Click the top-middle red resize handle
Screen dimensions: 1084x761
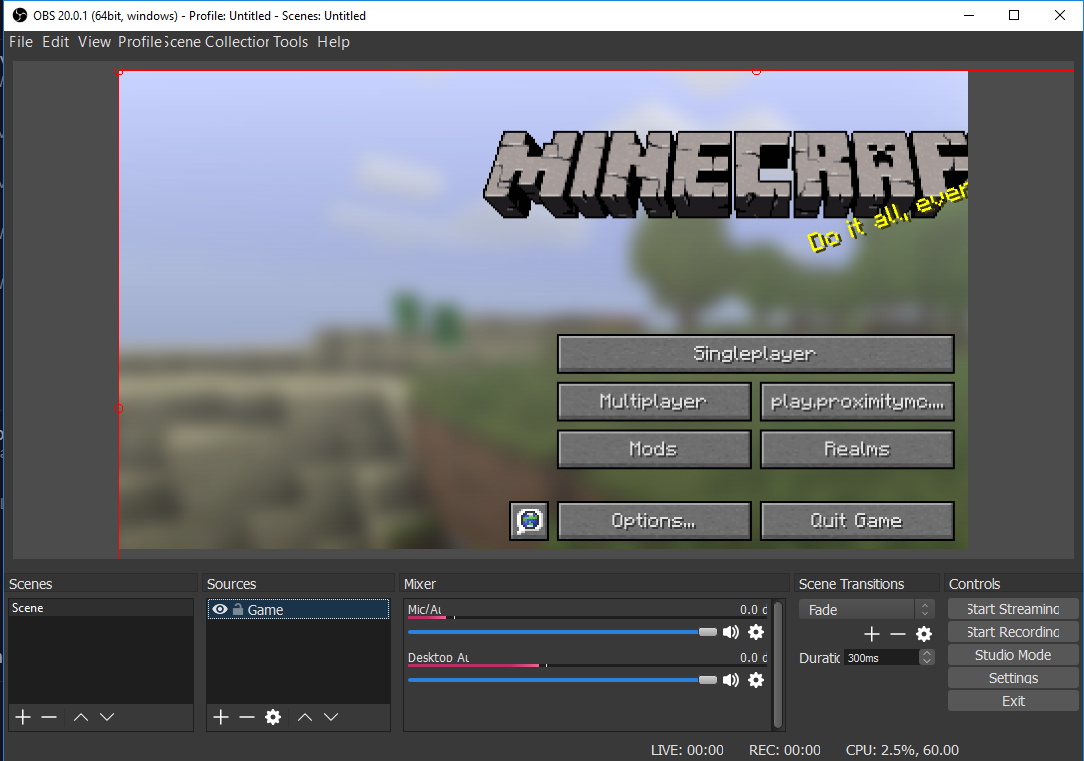[756, 71]
